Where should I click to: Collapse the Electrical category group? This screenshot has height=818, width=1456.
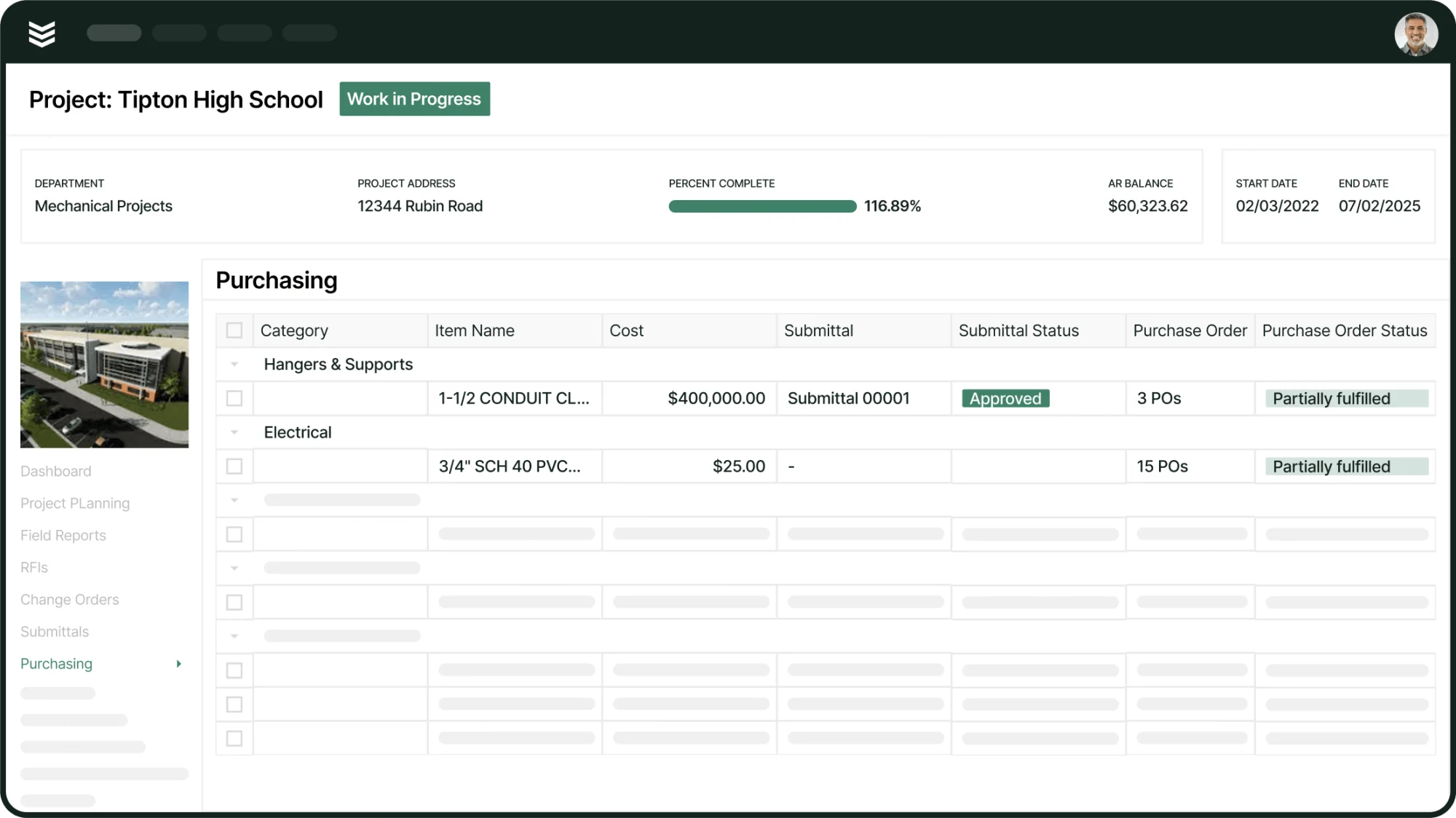pos(234,432)
